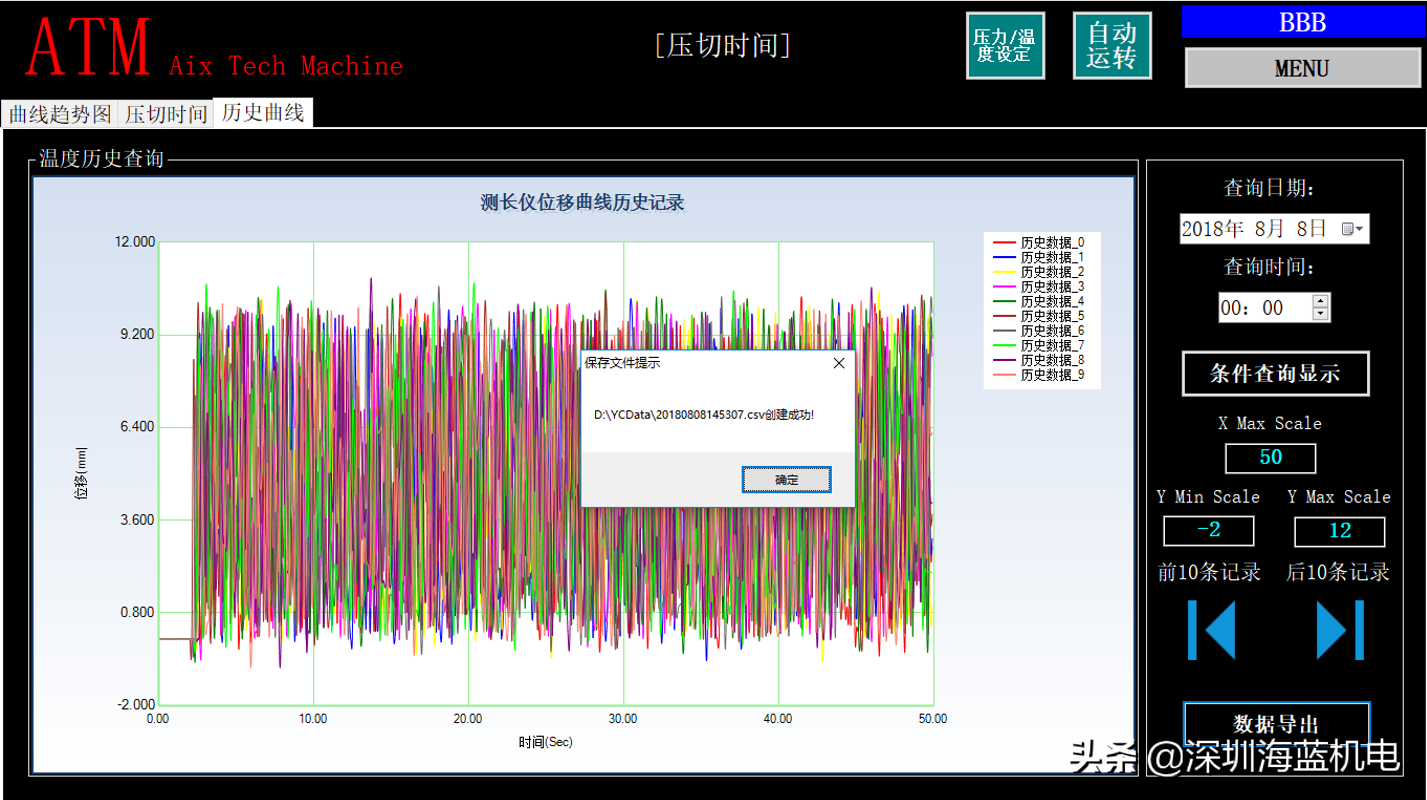Viewport: 1427px width, 800px height.
Task: Close the 保存文件提示 dialog
Action: coord(839,363)
